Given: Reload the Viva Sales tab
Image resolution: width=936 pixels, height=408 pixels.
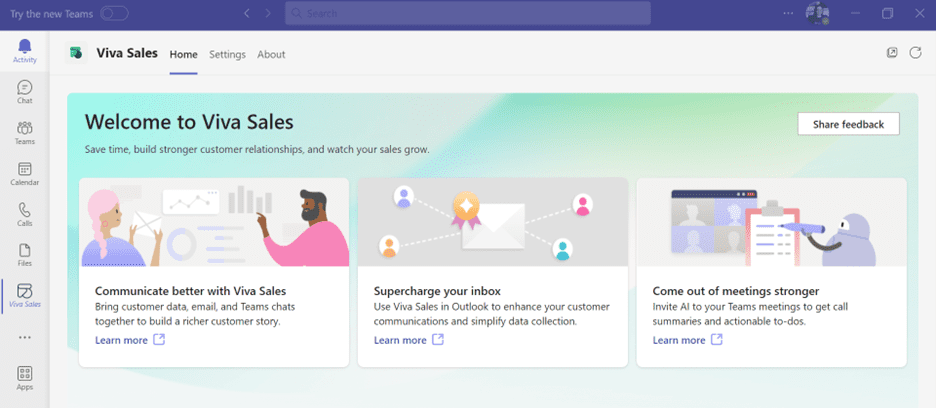Looking at the screenshot, I should [x=916, y=53].
